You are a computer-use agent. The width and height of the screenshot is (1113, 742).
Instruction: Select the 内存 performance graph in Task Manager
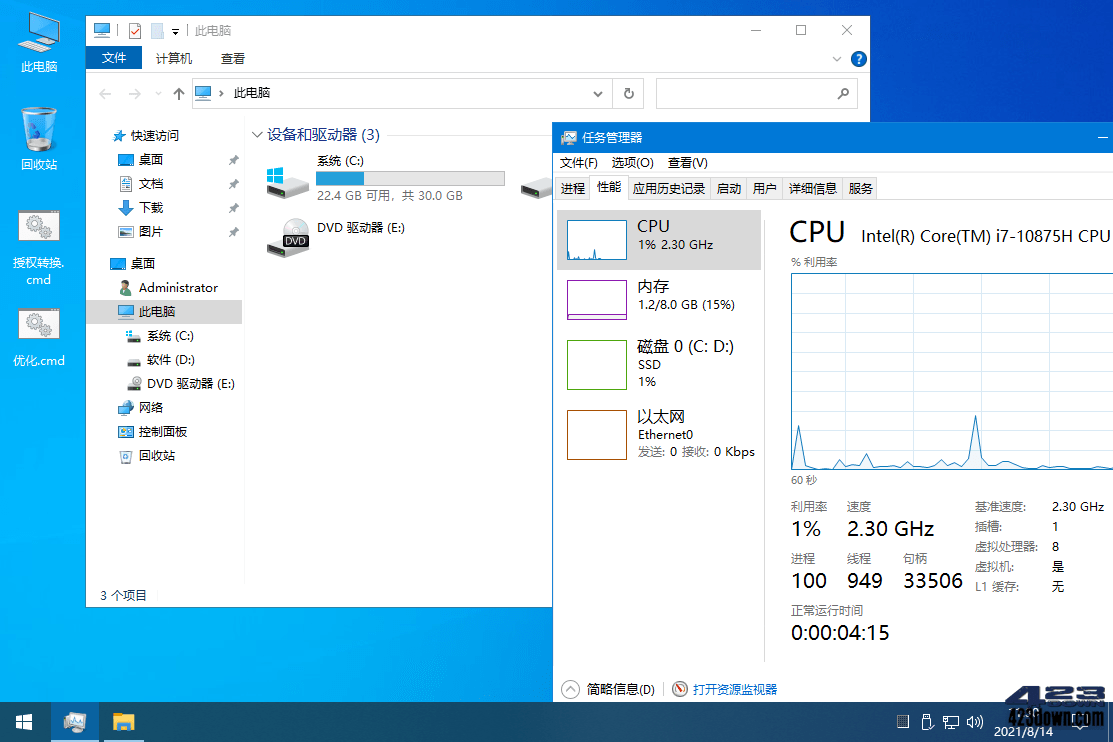(x=660, y=298)
